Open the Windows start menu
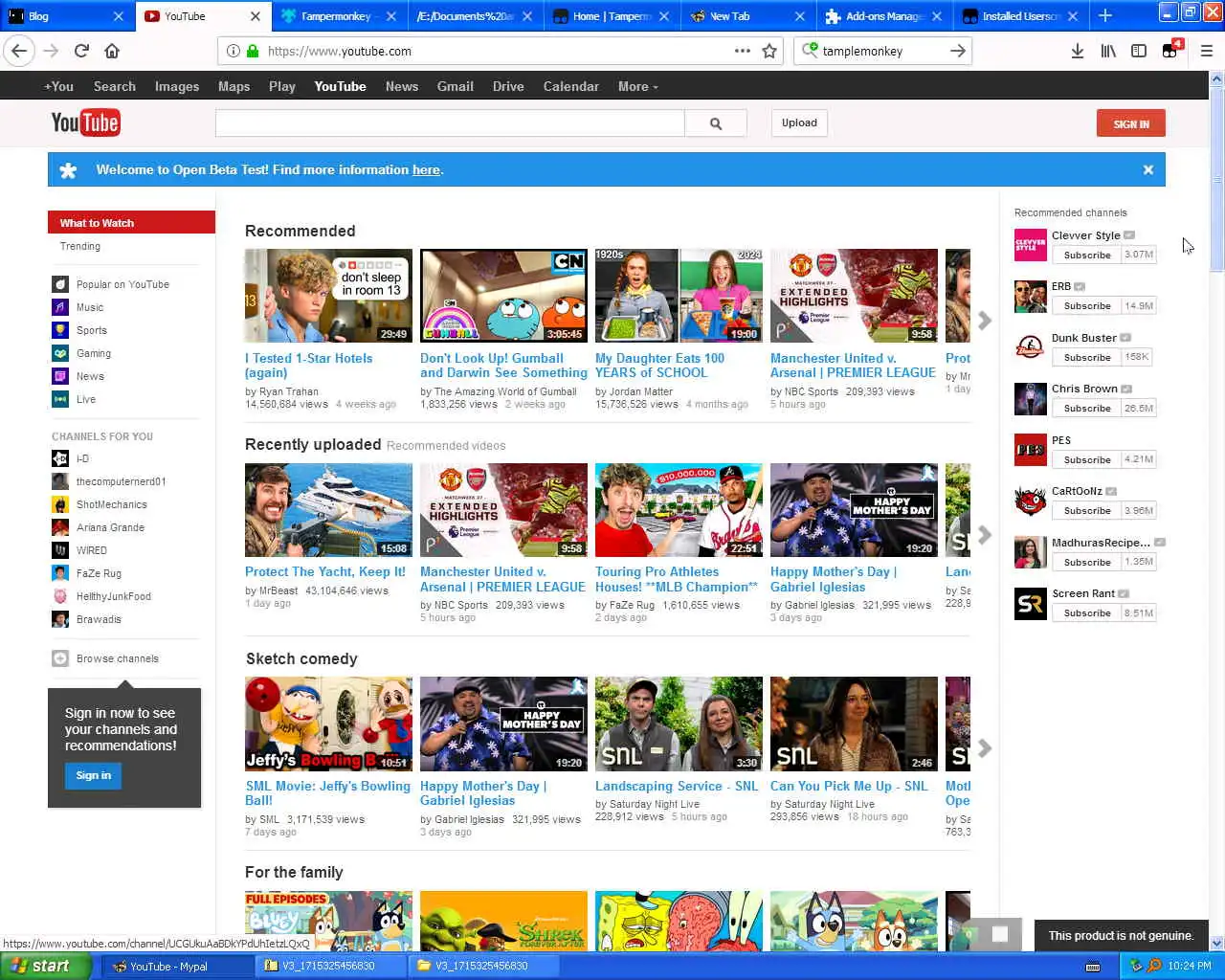This screenshot has height=980, width=1225. click(x=45, y=966)
